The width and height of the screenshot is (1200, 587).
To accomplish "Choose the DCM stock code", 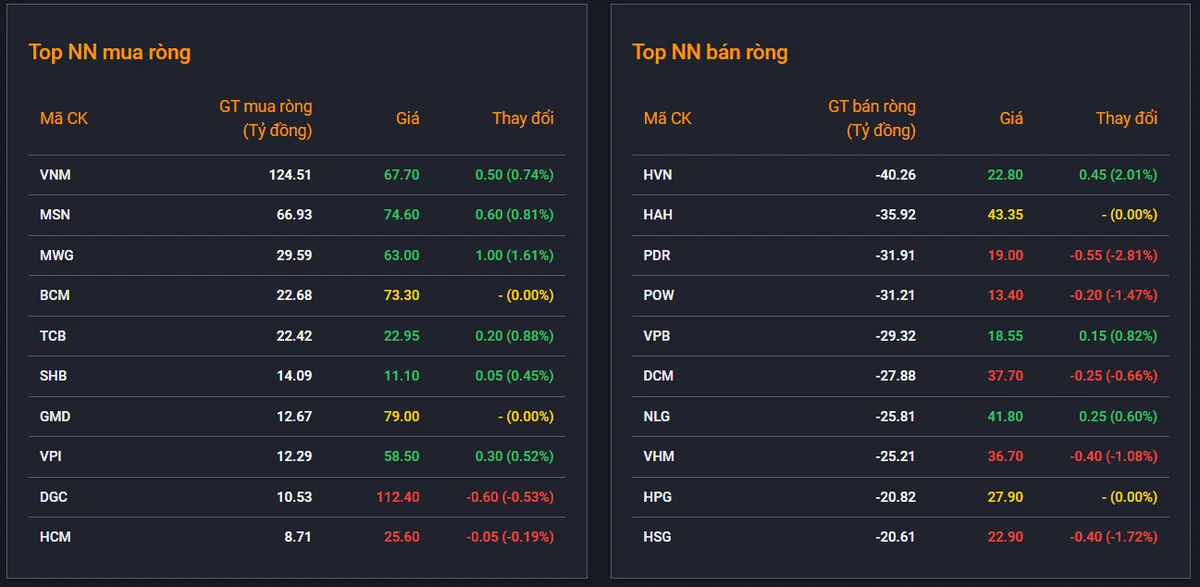I will (x=659, y=376).
